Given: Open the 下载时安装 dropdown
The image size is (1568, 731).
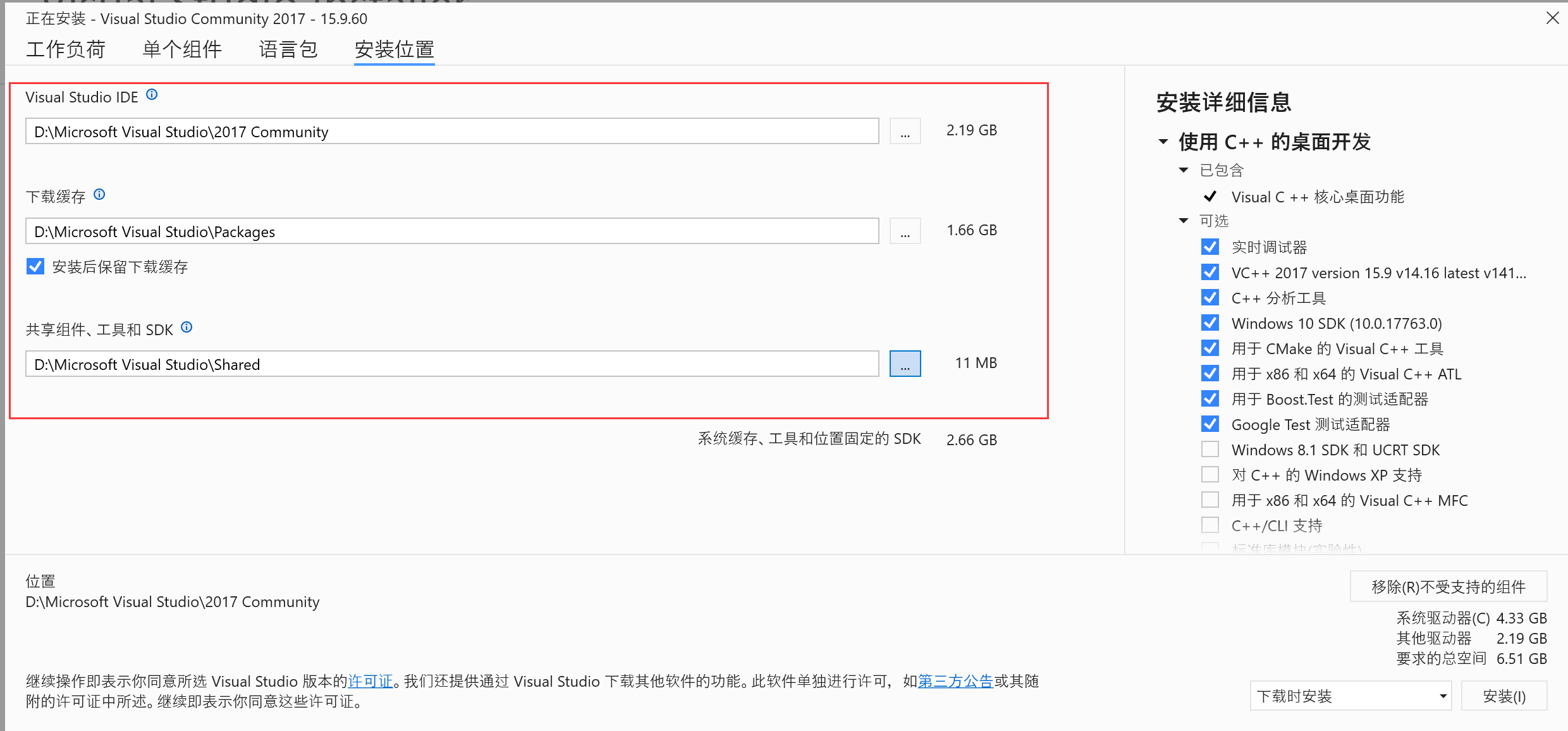Looking at the screenshot, I should click(1351, 696).
